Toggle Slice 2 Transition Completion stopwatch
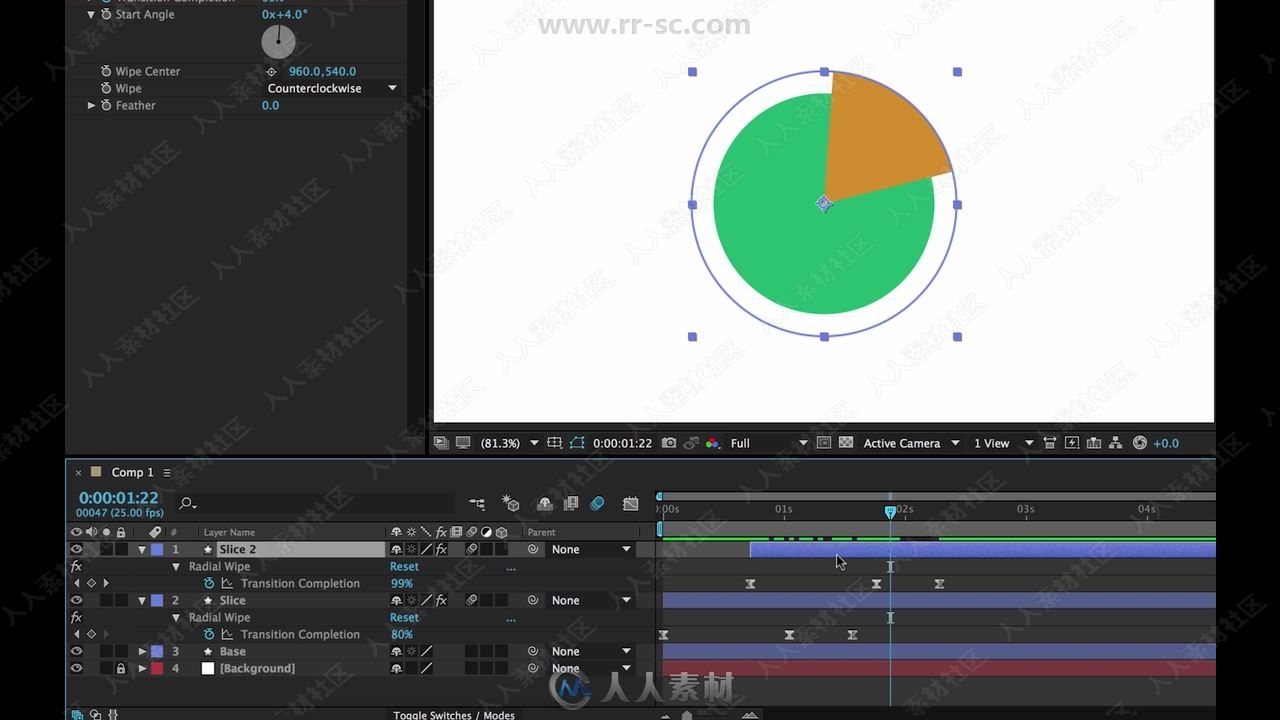The image size is (1280, 720). 209,583
